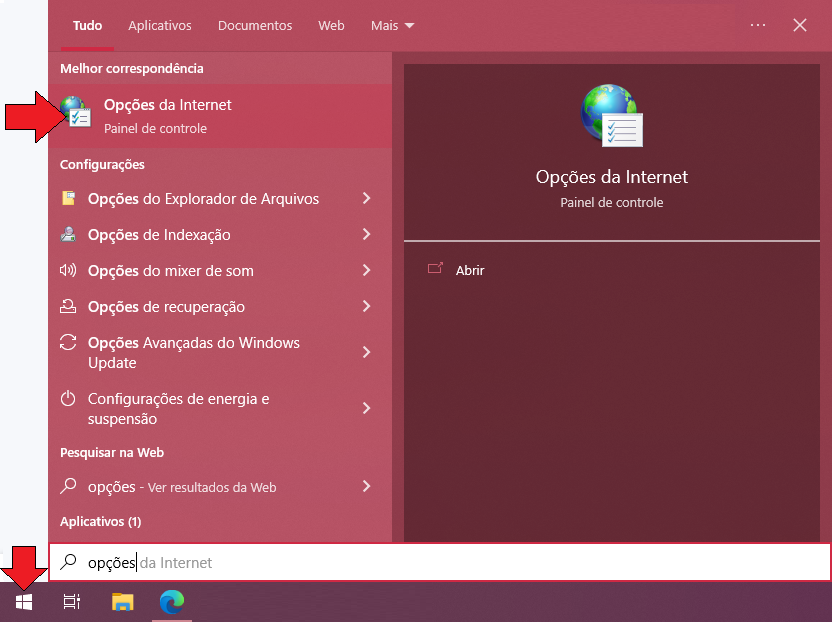The height and width of the screenshot is (623, 832).
Task: Click the sync icon beside Opções Avançadas do Windows Update
Action: [x=68, y=342]
